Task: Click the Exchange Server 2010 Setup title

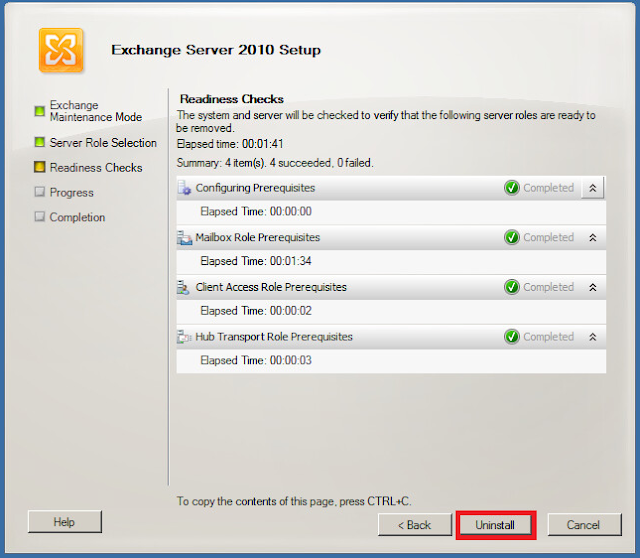Action: pos(216,50)
